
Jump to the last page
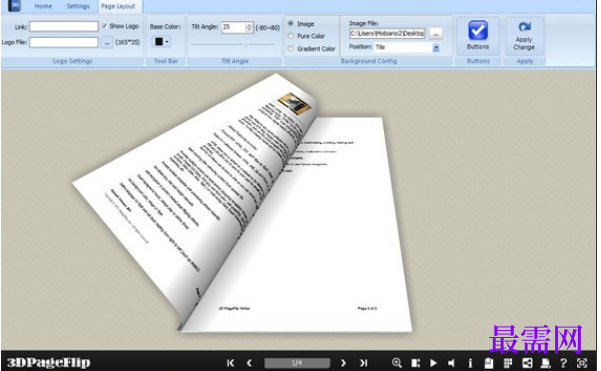click(363, 363)
